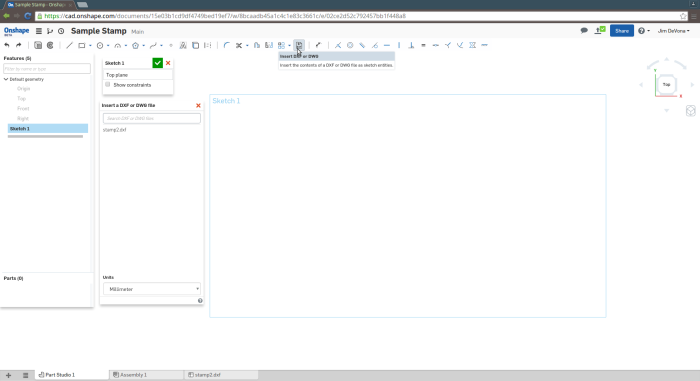Open the hamburger document menu

39,31
